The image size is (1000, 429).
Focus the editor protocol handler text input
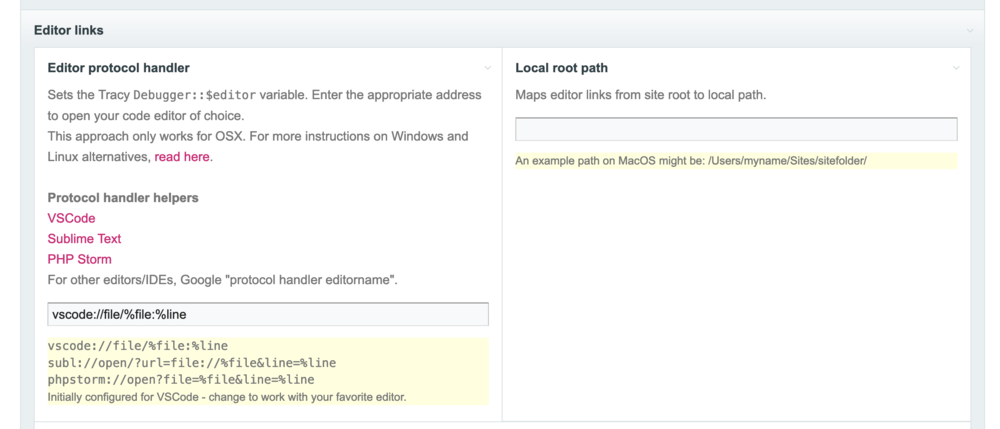268,314
